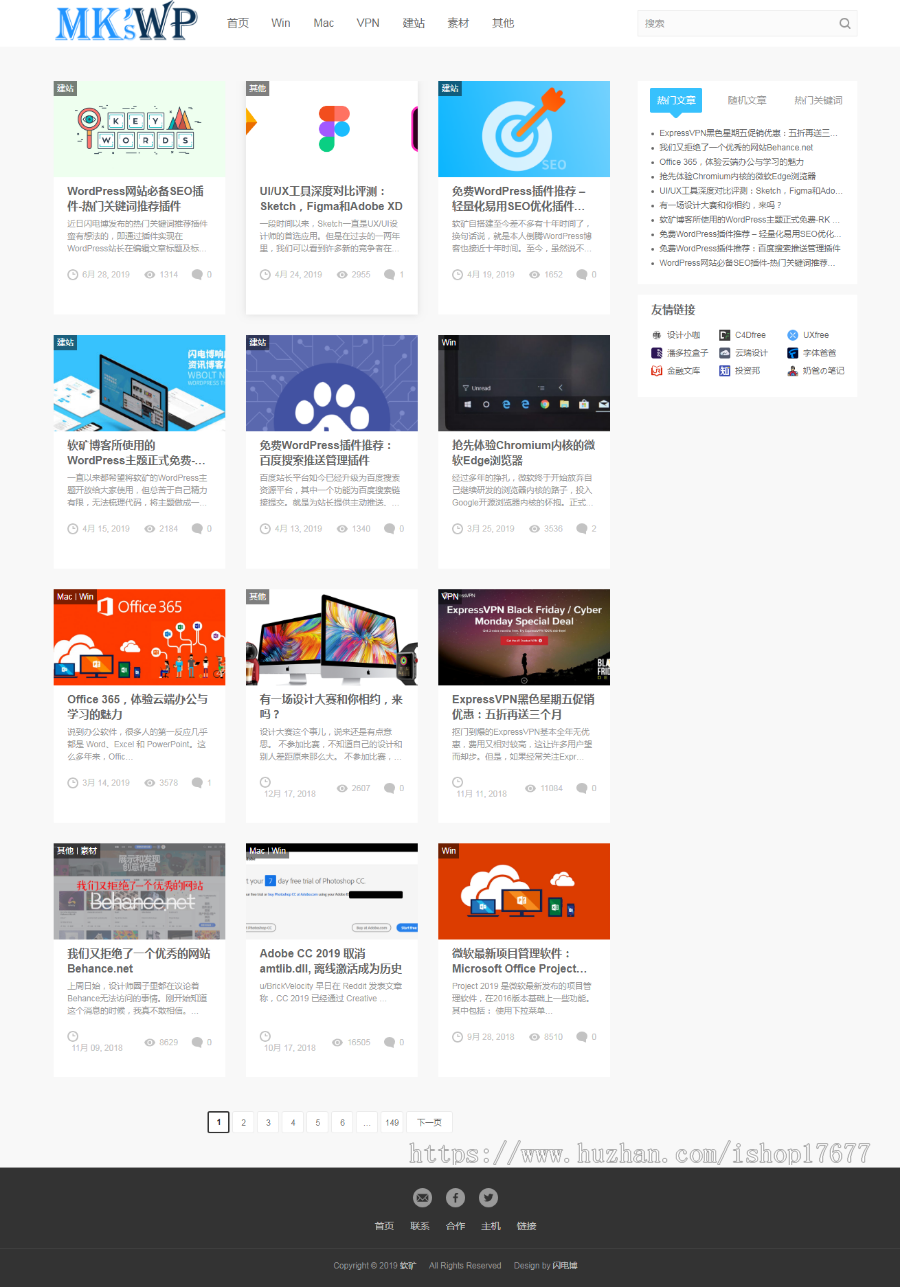The width and height of the screenshot is (900, 1287).
Task: Open the email icon in footer
Action: (422, 1197)
